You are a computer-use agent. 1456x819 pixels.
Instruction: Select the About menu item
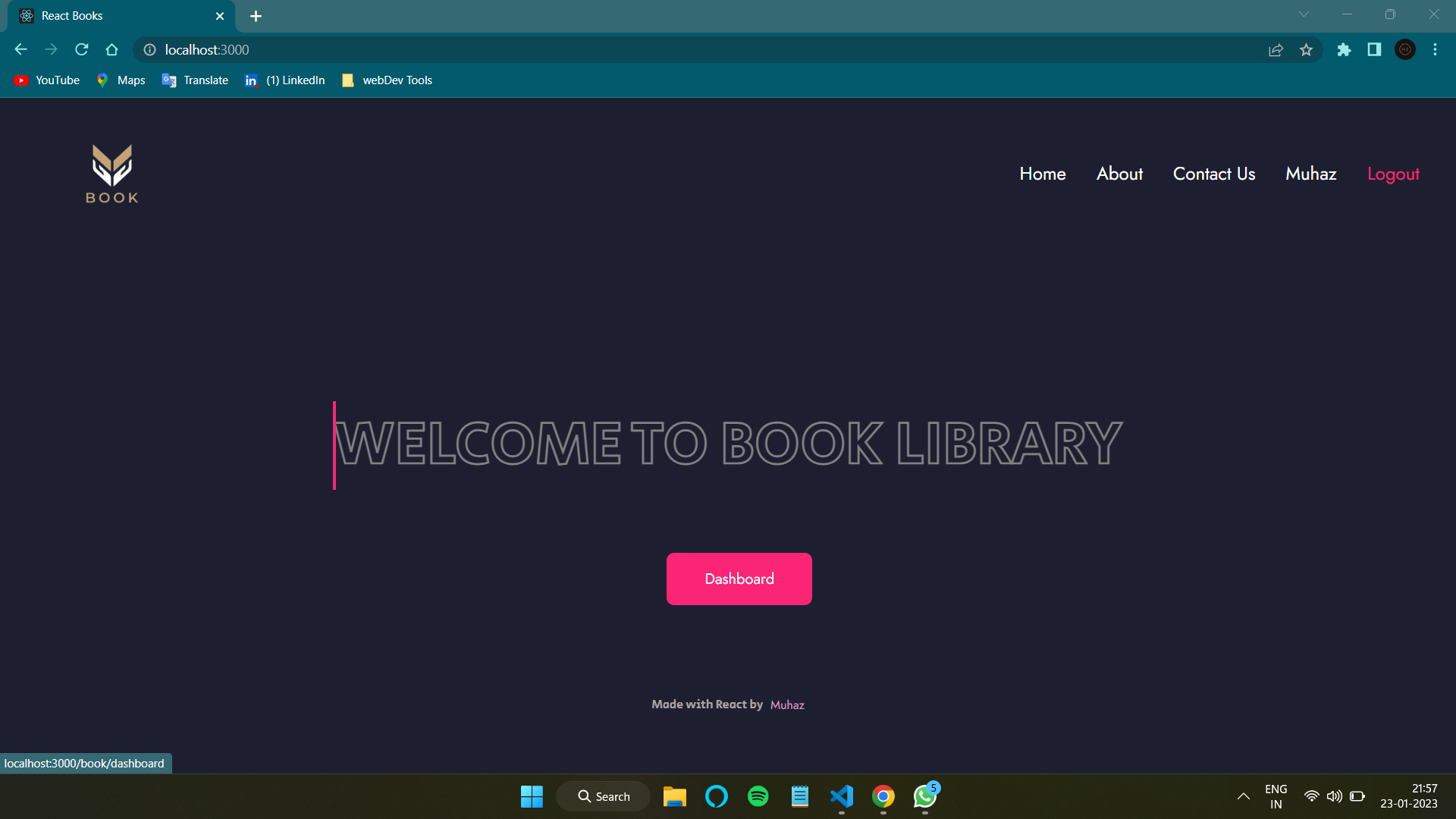pos(1119,173)
